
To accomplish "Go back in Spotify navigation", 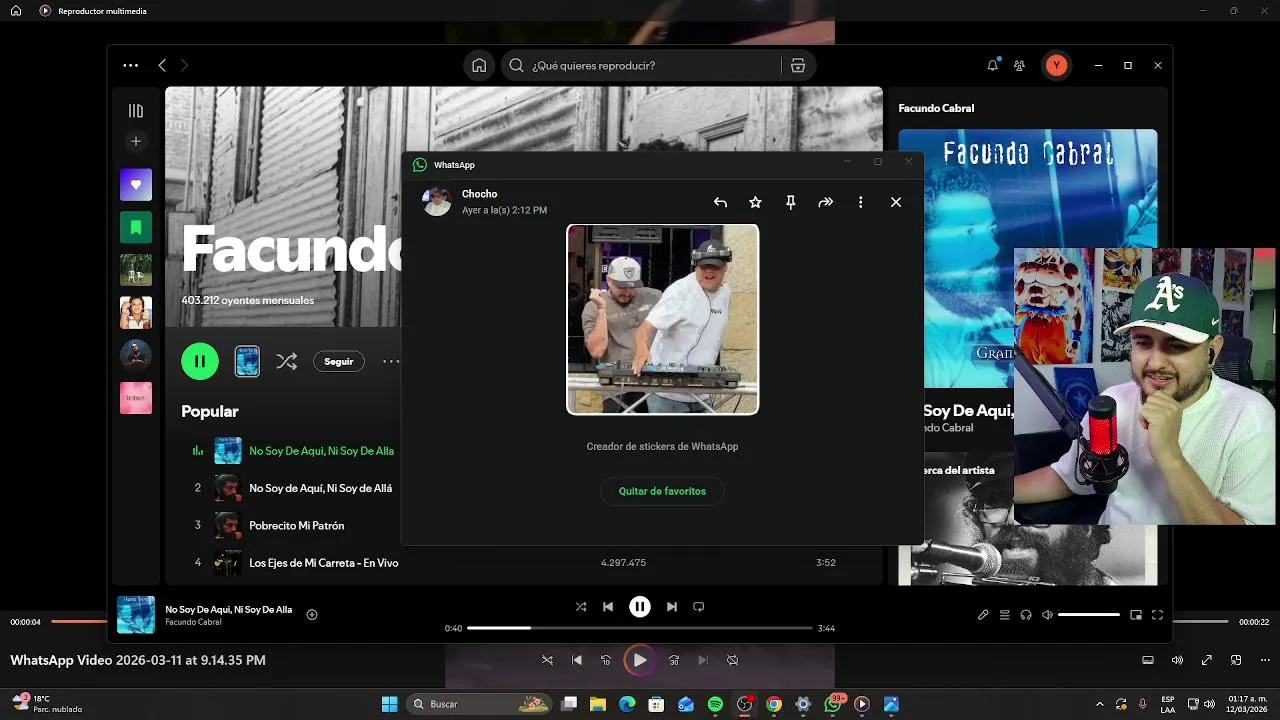I will pyautogui.click(x=162, y=65).
